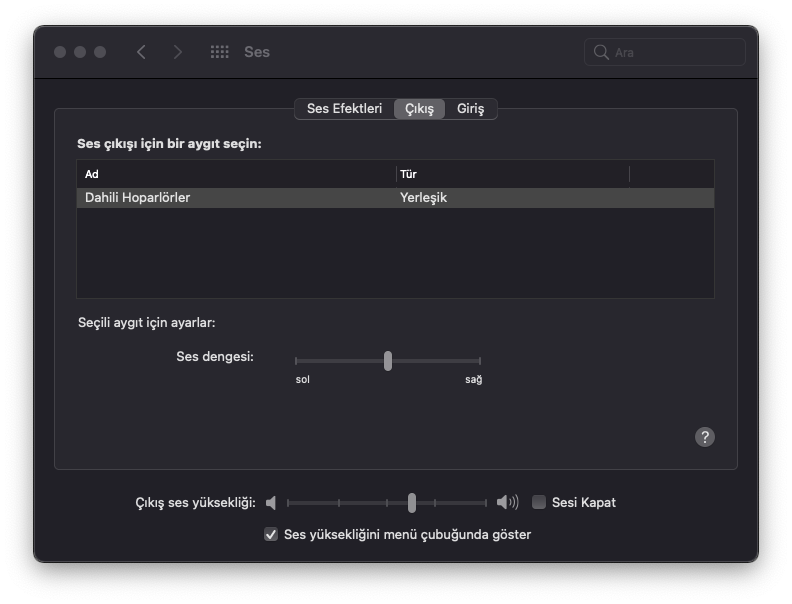
Task: Click the Ses dengesi balance slider knob
Action: 388,361
